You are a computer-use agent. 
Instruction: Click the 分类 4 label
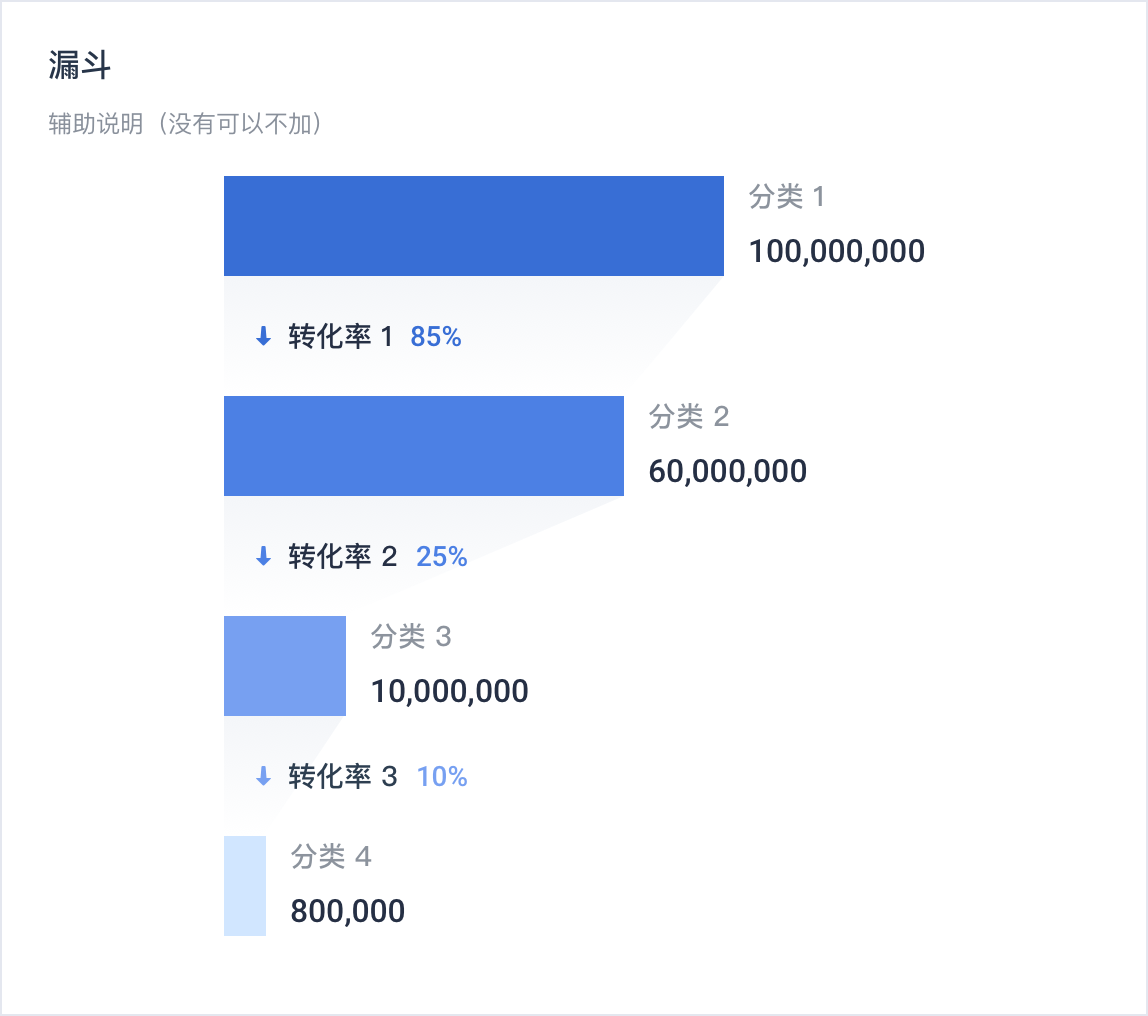(x=331, y=857)
